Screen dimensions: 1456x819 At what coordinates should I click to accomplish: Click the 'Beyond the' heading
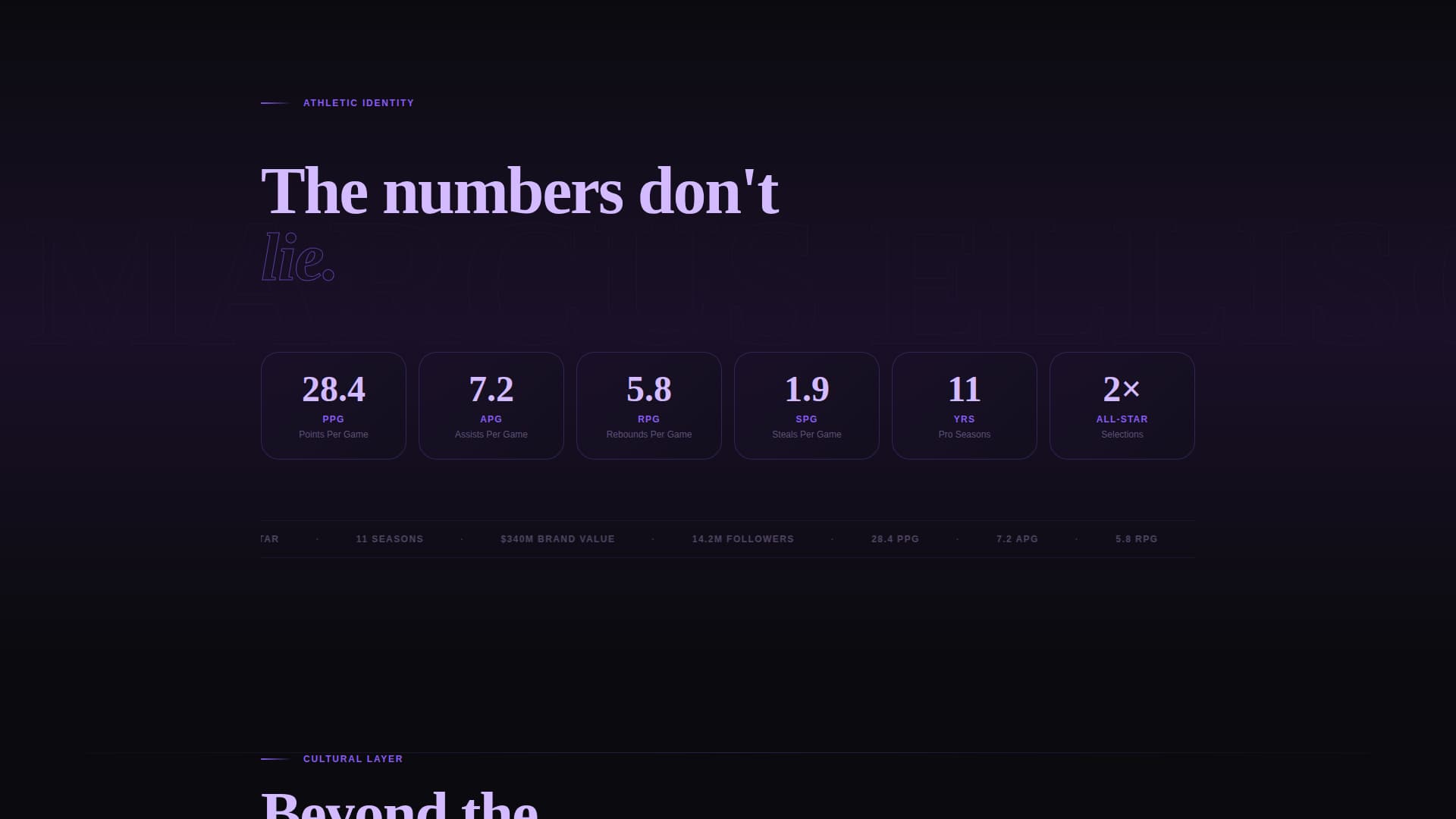pyautogui.click(x=400, y=802)
